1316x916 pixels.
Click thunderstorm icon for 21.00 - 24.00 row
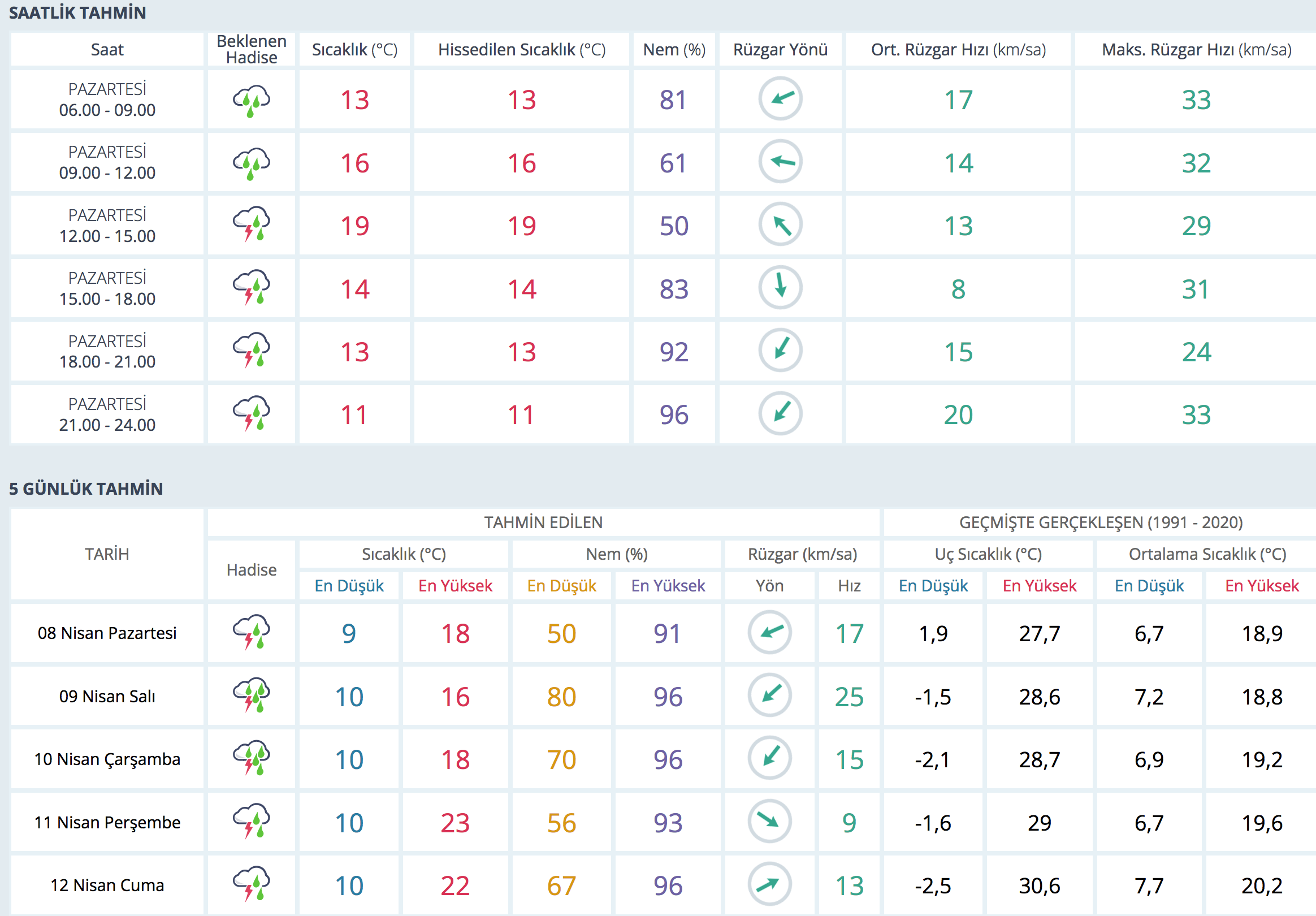251,413
